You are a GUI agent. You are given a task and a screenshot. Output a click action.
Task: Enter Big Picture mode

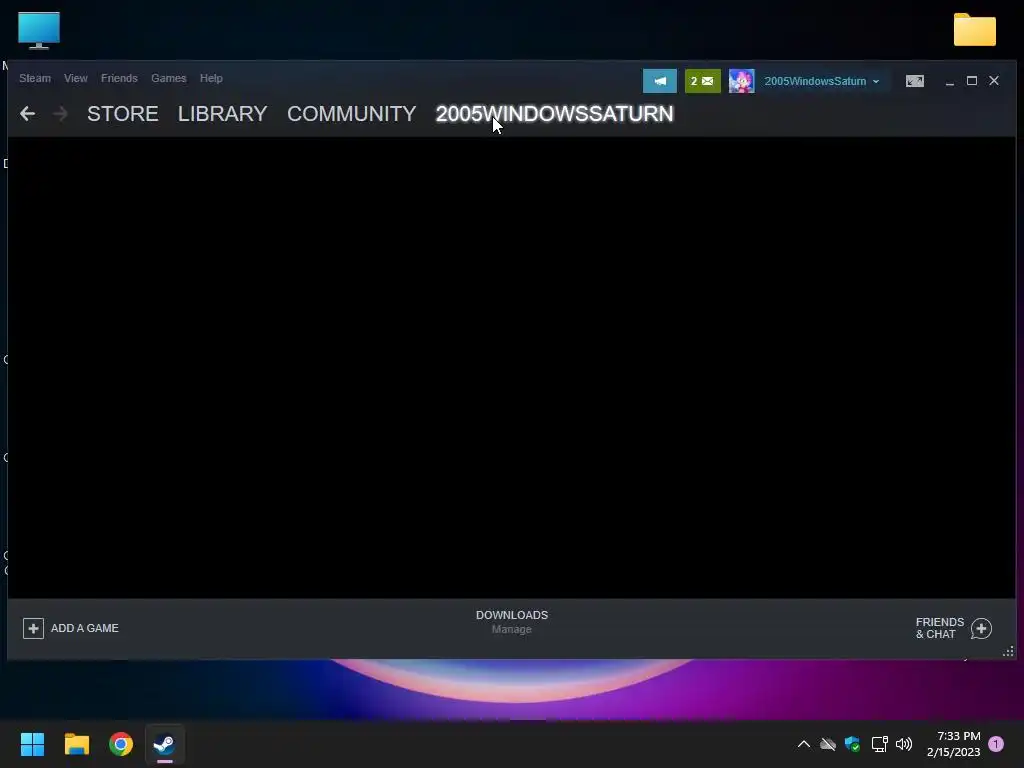[x=914, y=81]
